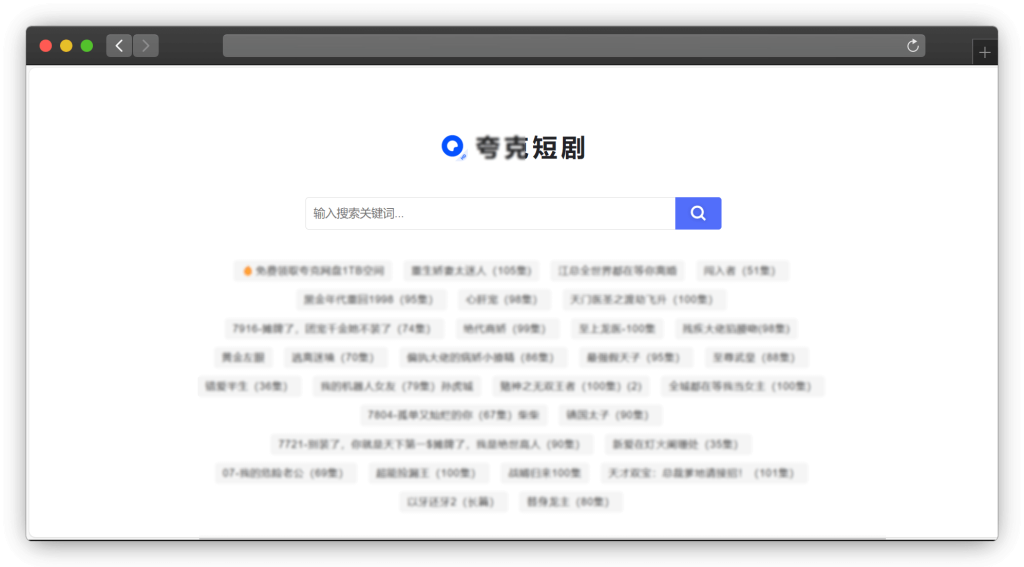Open the 黄金左眼 tag
This screenshot has height=567, width=1024.
243,357
